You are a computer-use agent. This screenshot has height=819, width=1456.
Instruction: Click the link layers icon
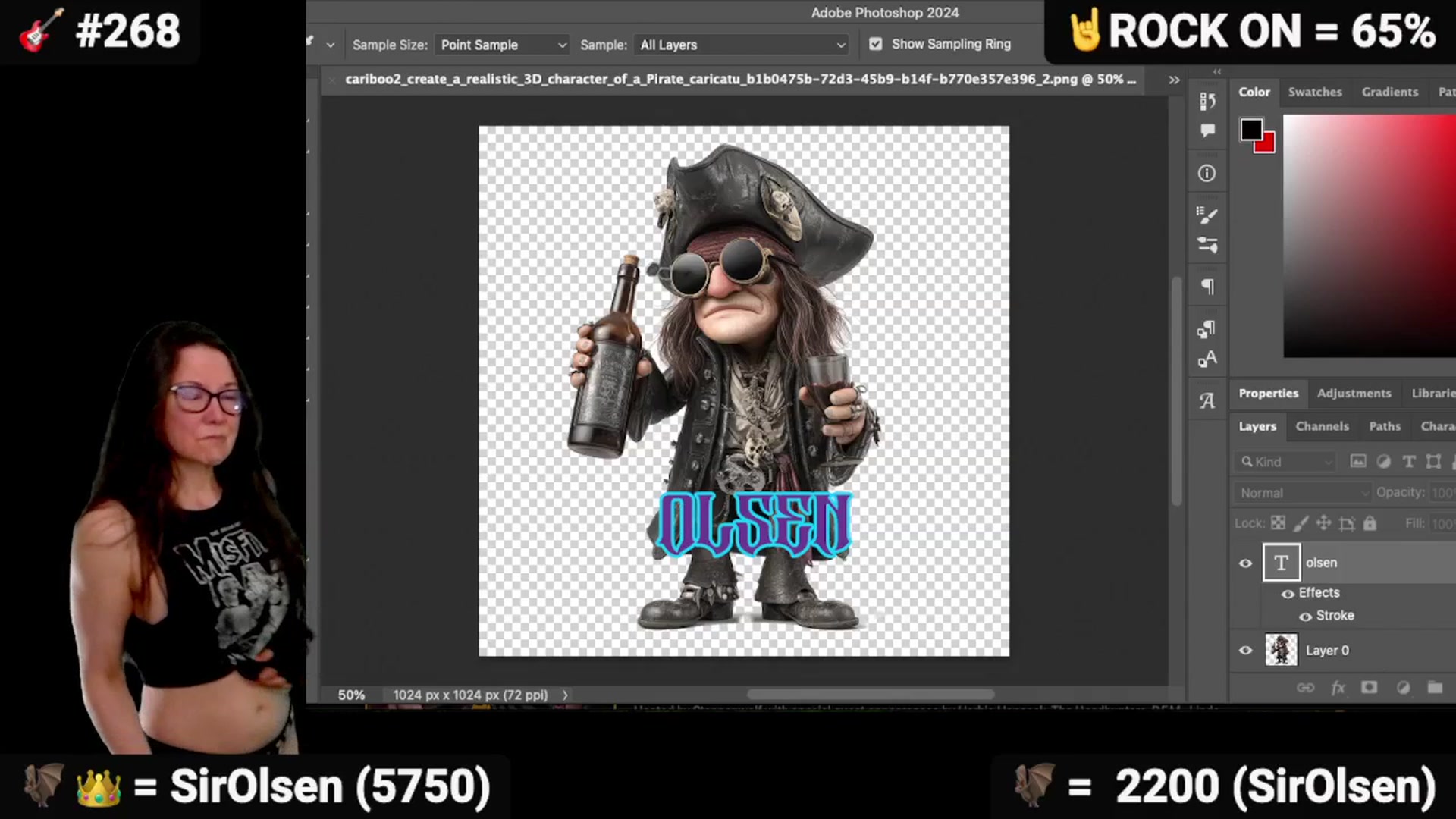click(x=1305, y=688)
